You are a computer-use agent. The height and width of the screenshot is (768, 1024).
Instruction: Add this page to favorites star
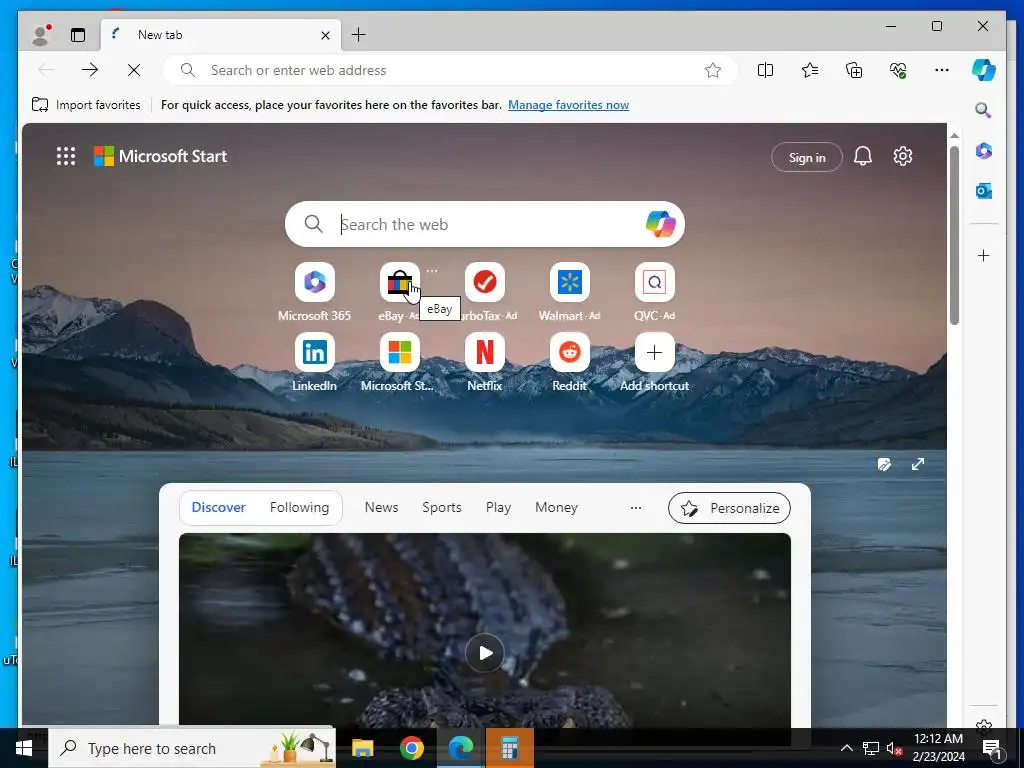coord(712,70)
